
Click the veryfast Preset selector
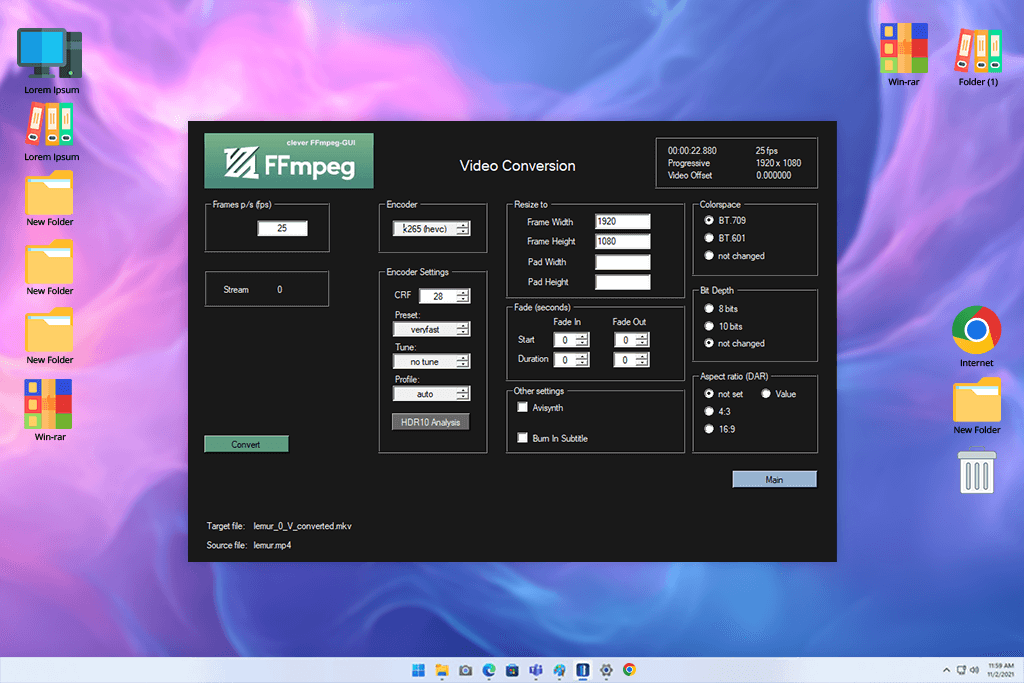click(424, 329)
